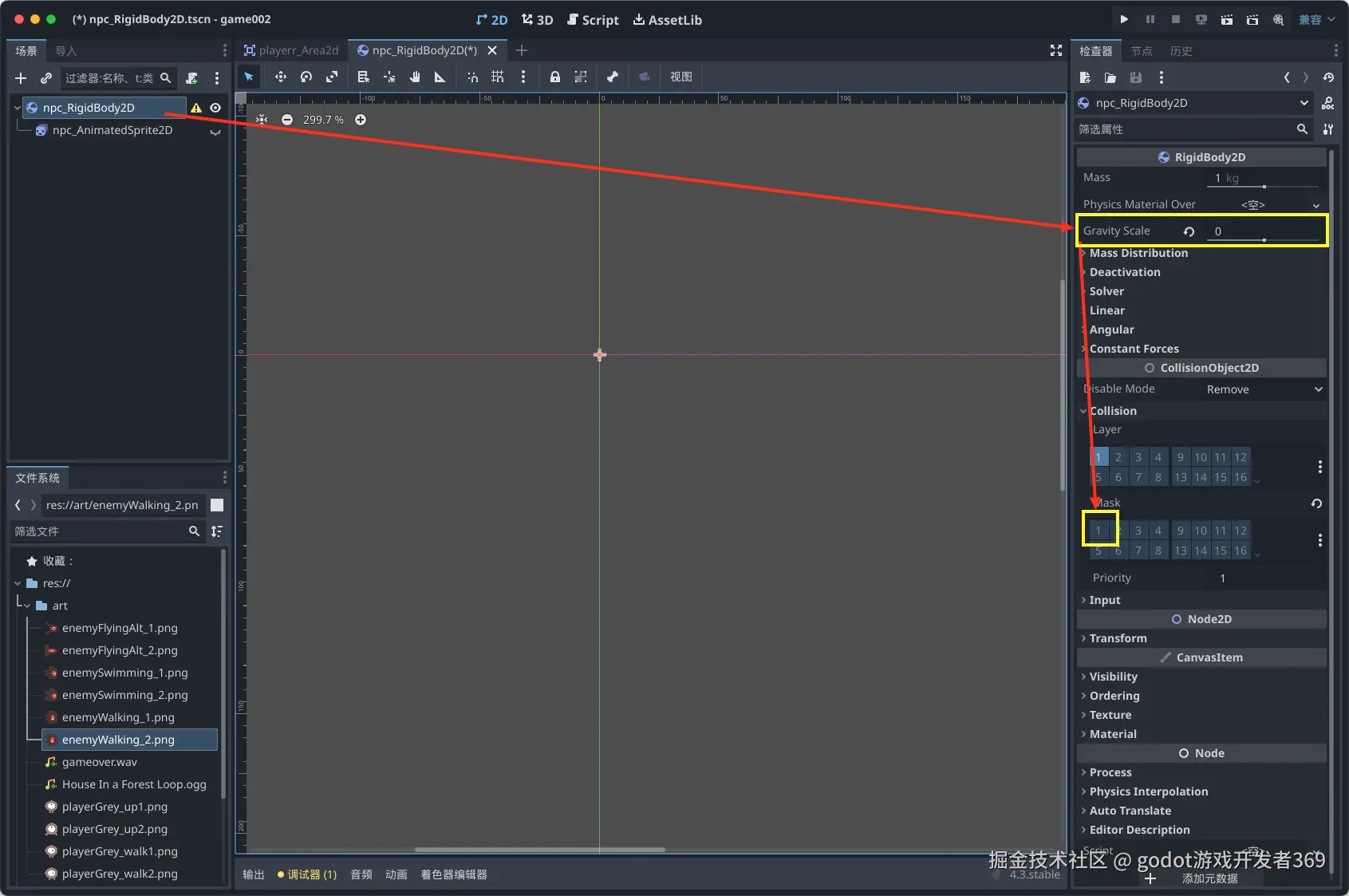Pause the running project
Image resolution: width=1349 pixels, height=896 pixels.
1150,19
